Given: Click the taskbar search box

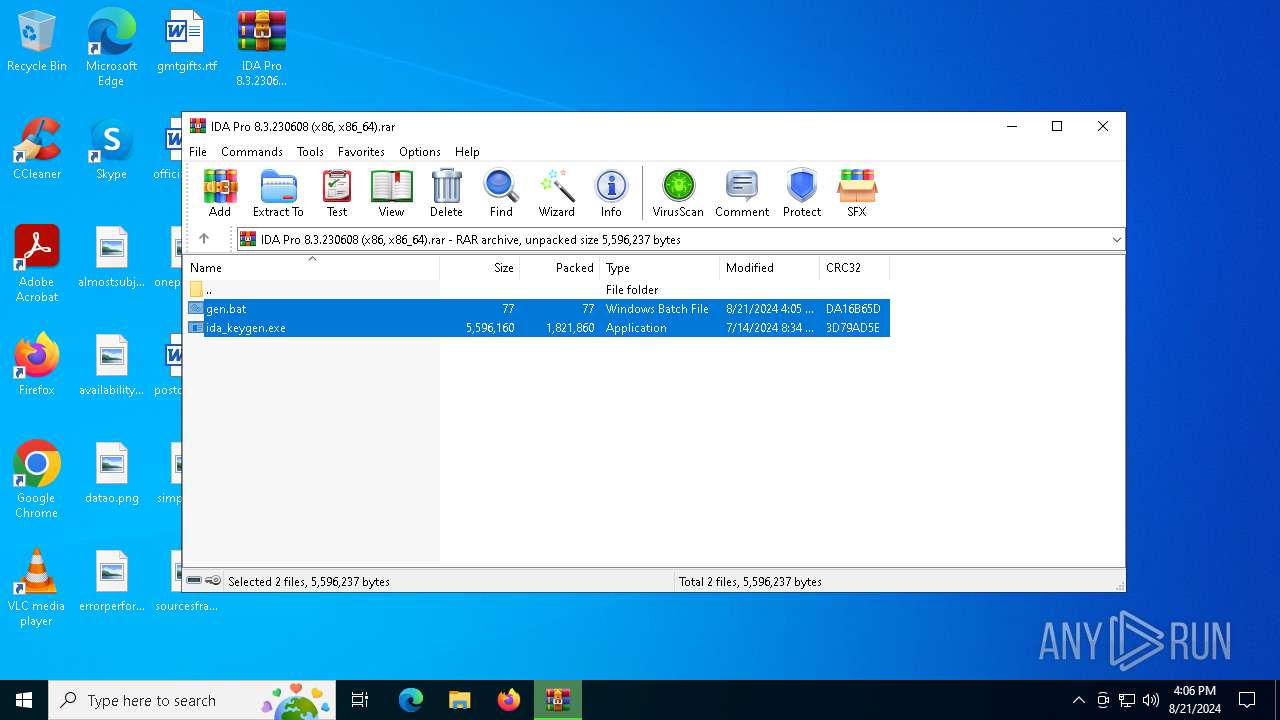Looking at the screenshot, I should click(x=192, y=700).
